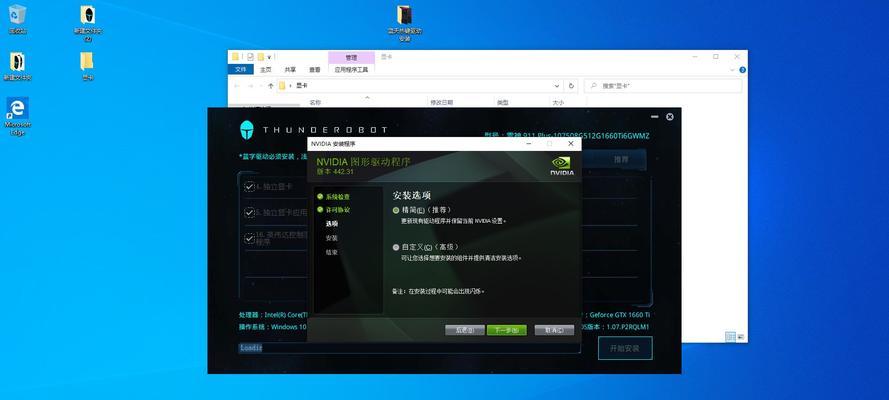Open the 应用程序工具 ribbon tab
This screenshot has height=400, width=889.
(351, 70)
